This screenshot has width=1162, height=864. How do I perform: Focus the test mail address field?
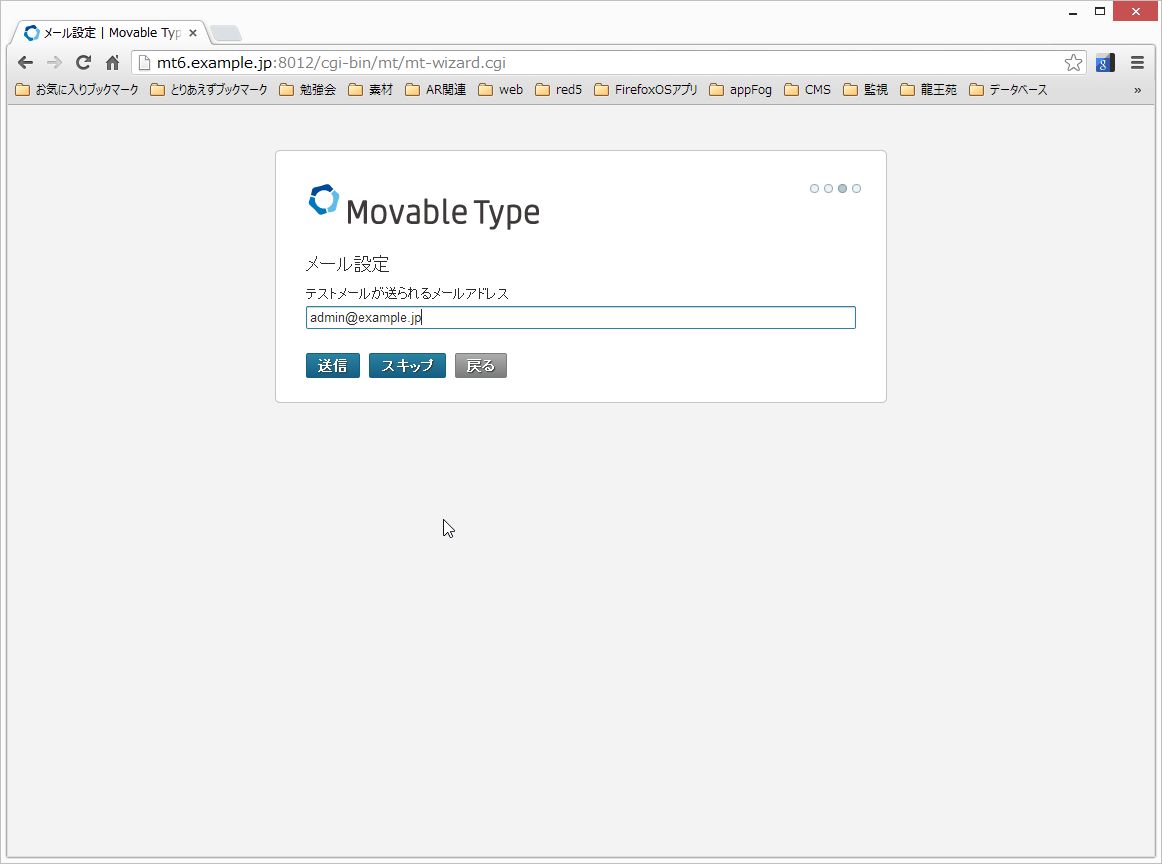click(x=581, y=318)
